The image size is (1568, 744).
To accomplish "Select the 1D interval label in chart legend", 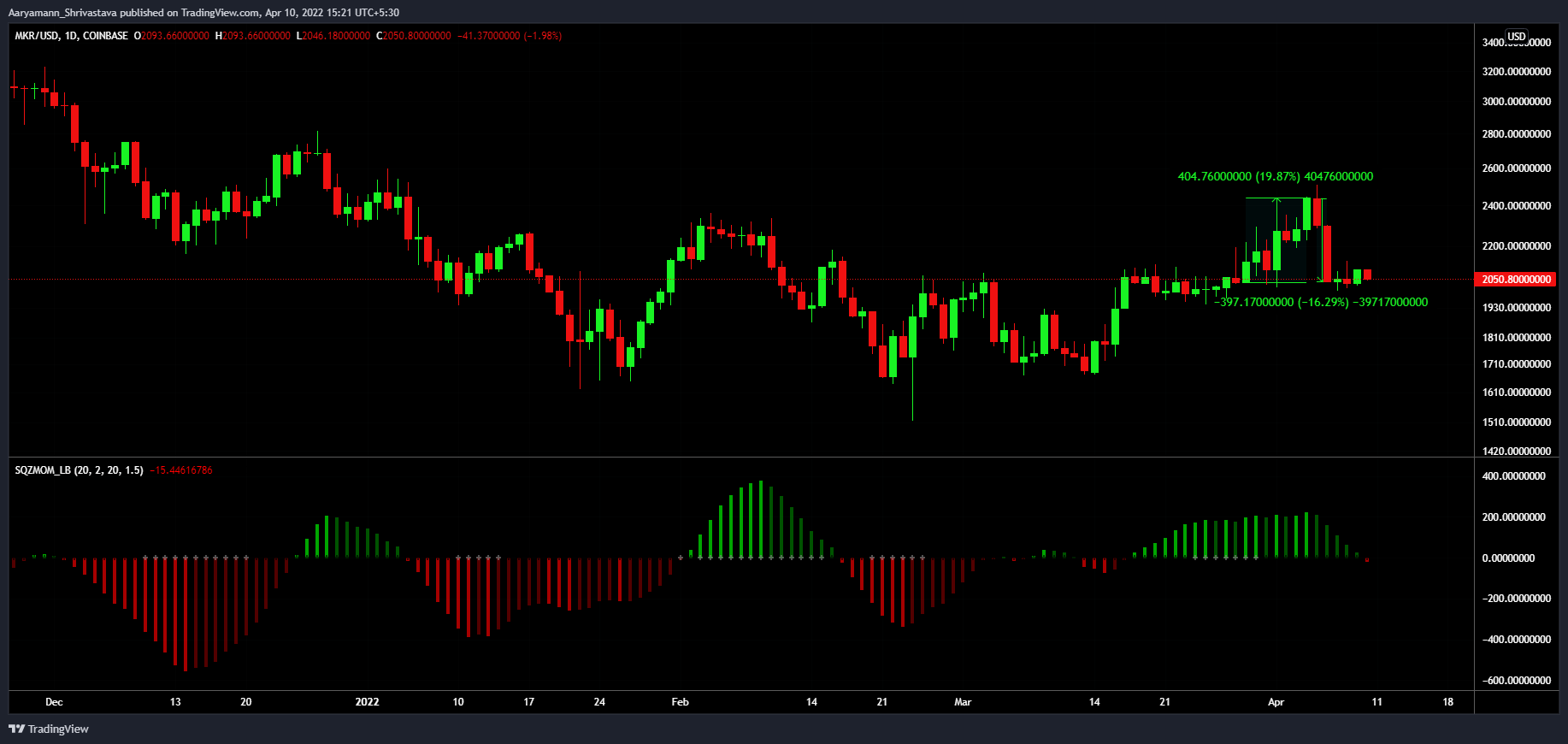I will tap(71, 36).
